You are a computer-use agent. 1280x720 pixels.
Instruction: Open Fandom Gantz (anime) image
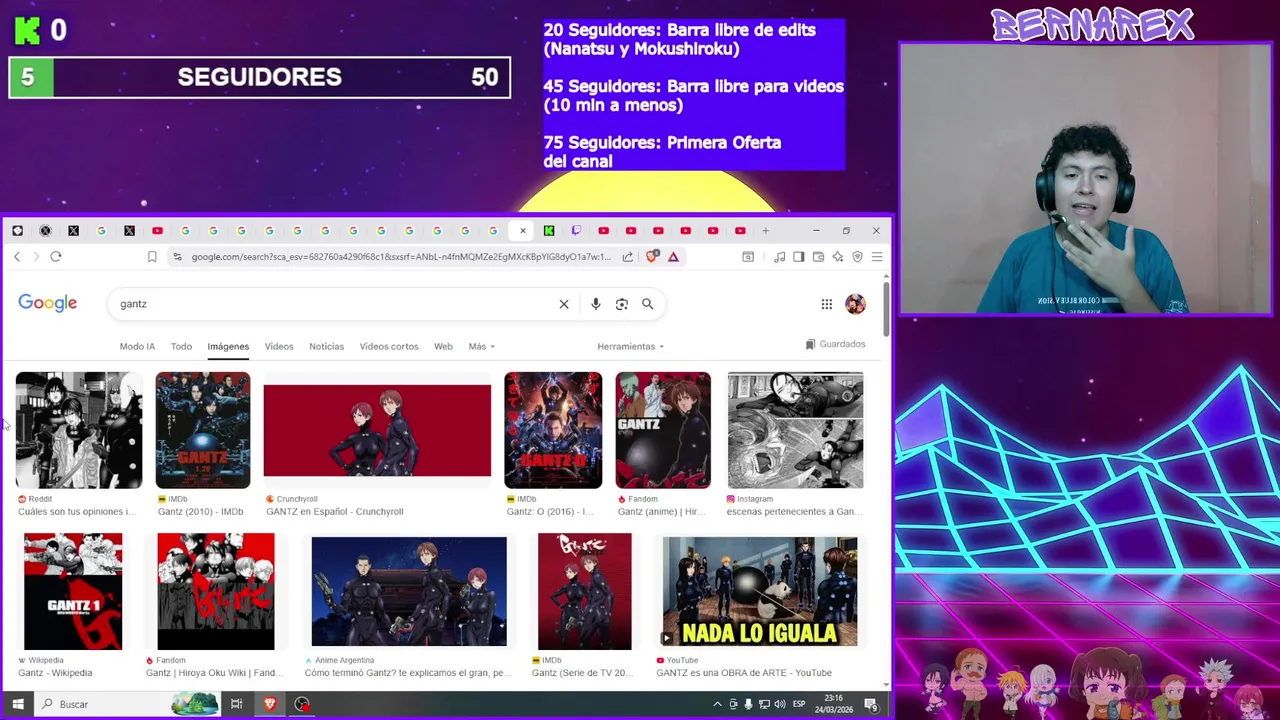click(663, 430)
